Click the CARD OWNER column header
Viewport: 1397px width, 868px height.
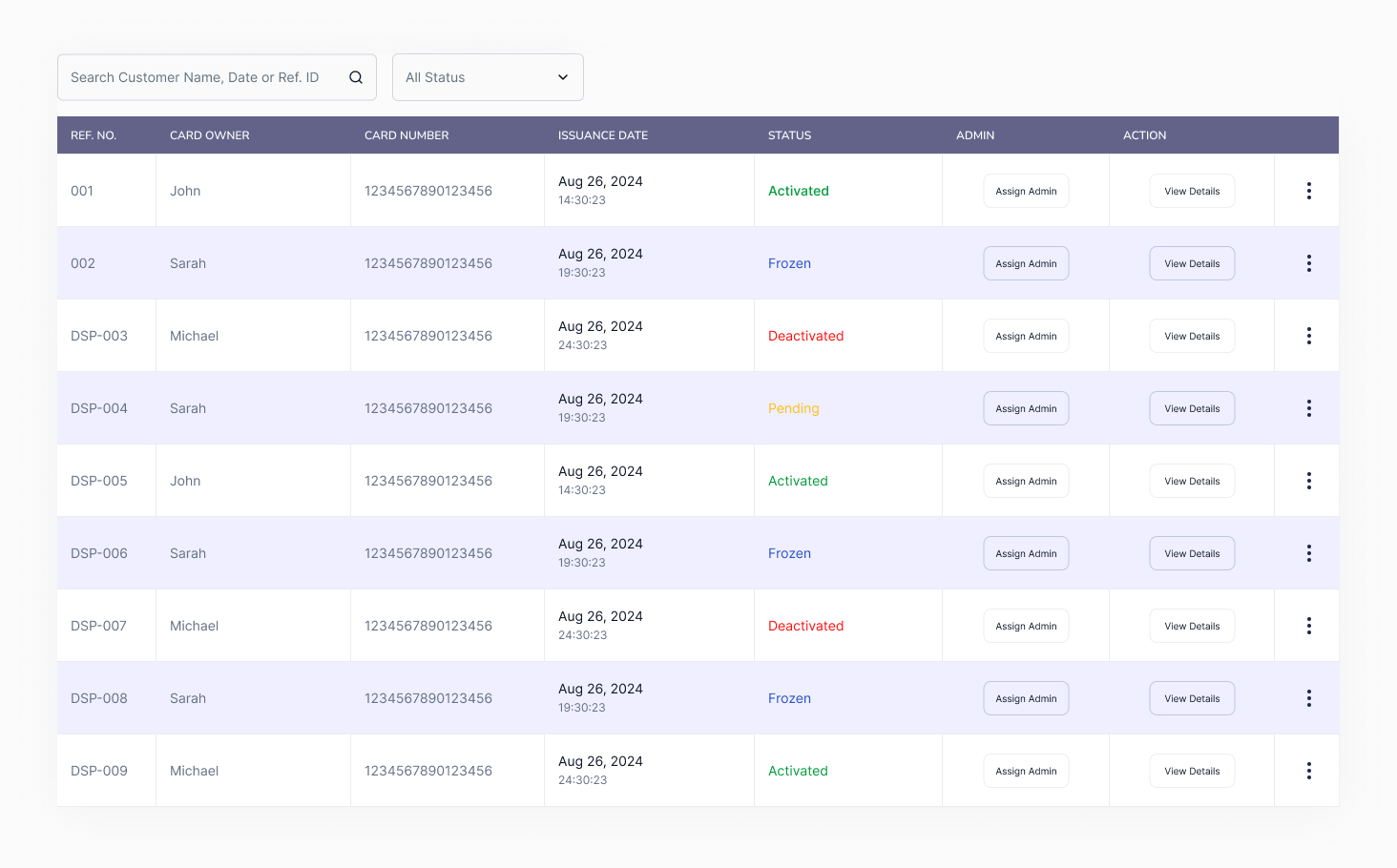click(x=210, y=135)
